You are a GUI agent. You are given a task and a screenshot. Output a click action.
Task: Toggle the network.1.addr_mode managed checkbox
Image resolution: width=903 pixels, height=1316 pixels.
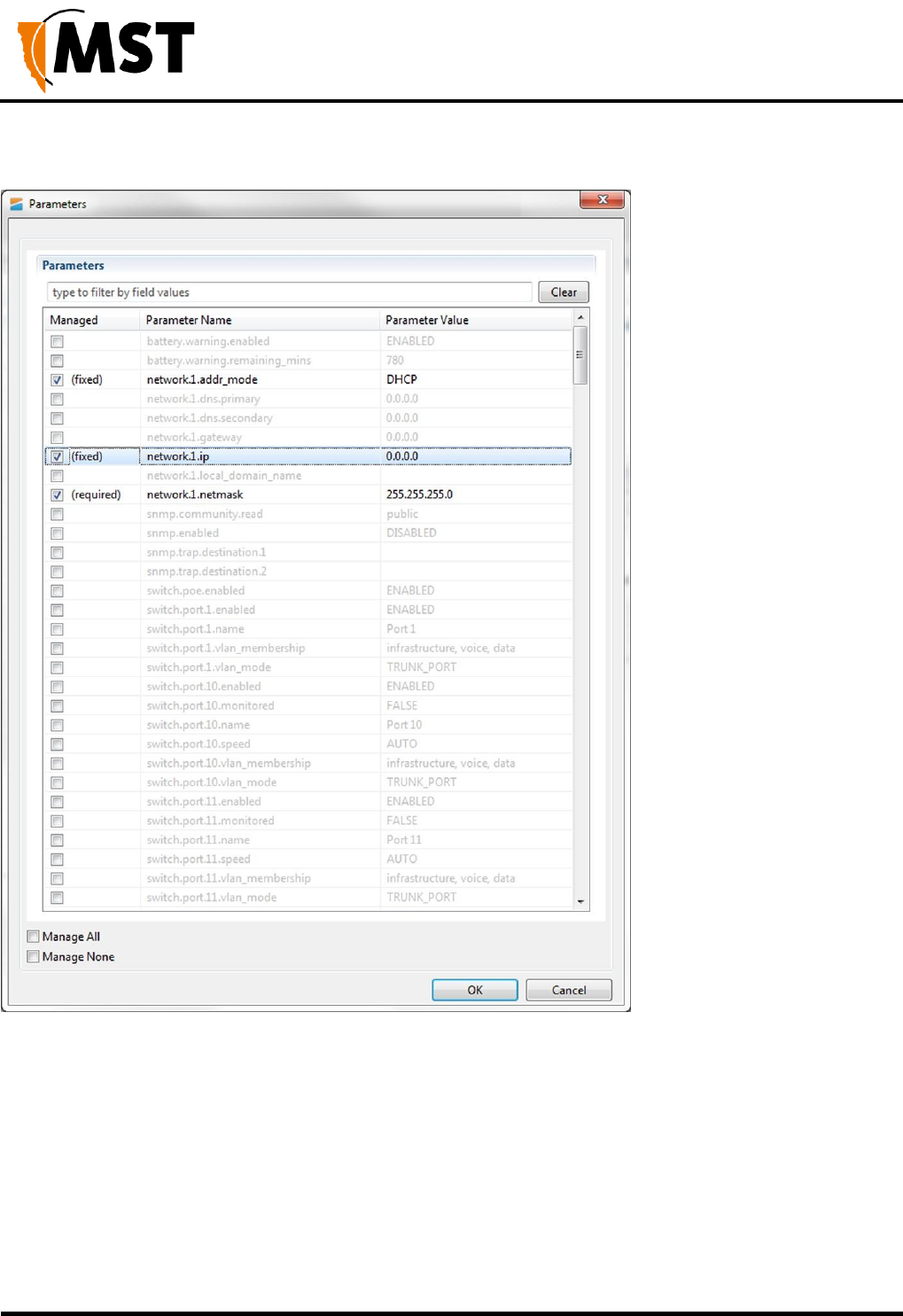57,379
